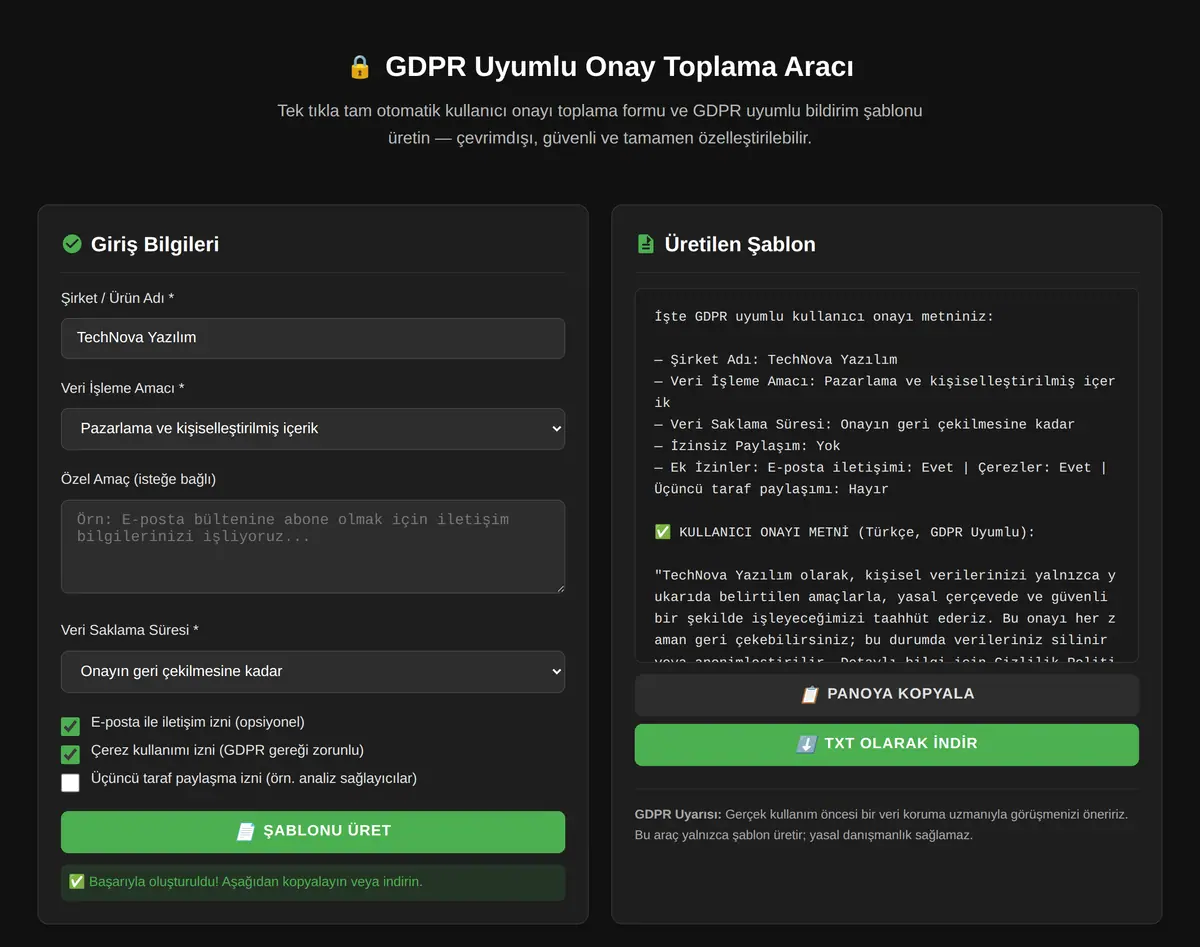Image resolution: width=1200 pixels, height=947 pixels.
Task: Uncheck Çerez kullanımı izni checkbox
Action: click(70, 754)
